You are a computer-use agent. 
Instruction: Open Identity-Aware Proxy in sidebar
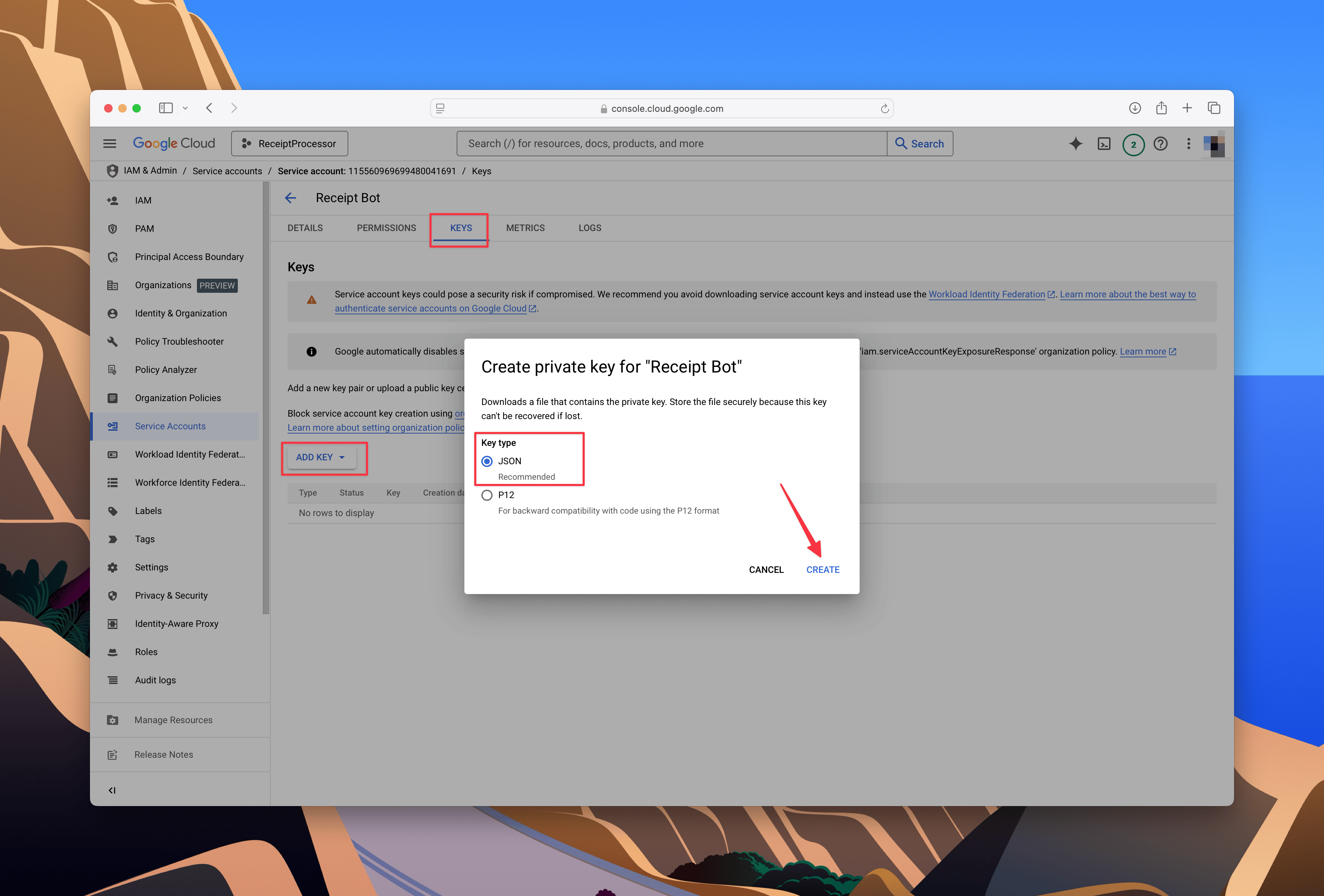coord(174,624)
